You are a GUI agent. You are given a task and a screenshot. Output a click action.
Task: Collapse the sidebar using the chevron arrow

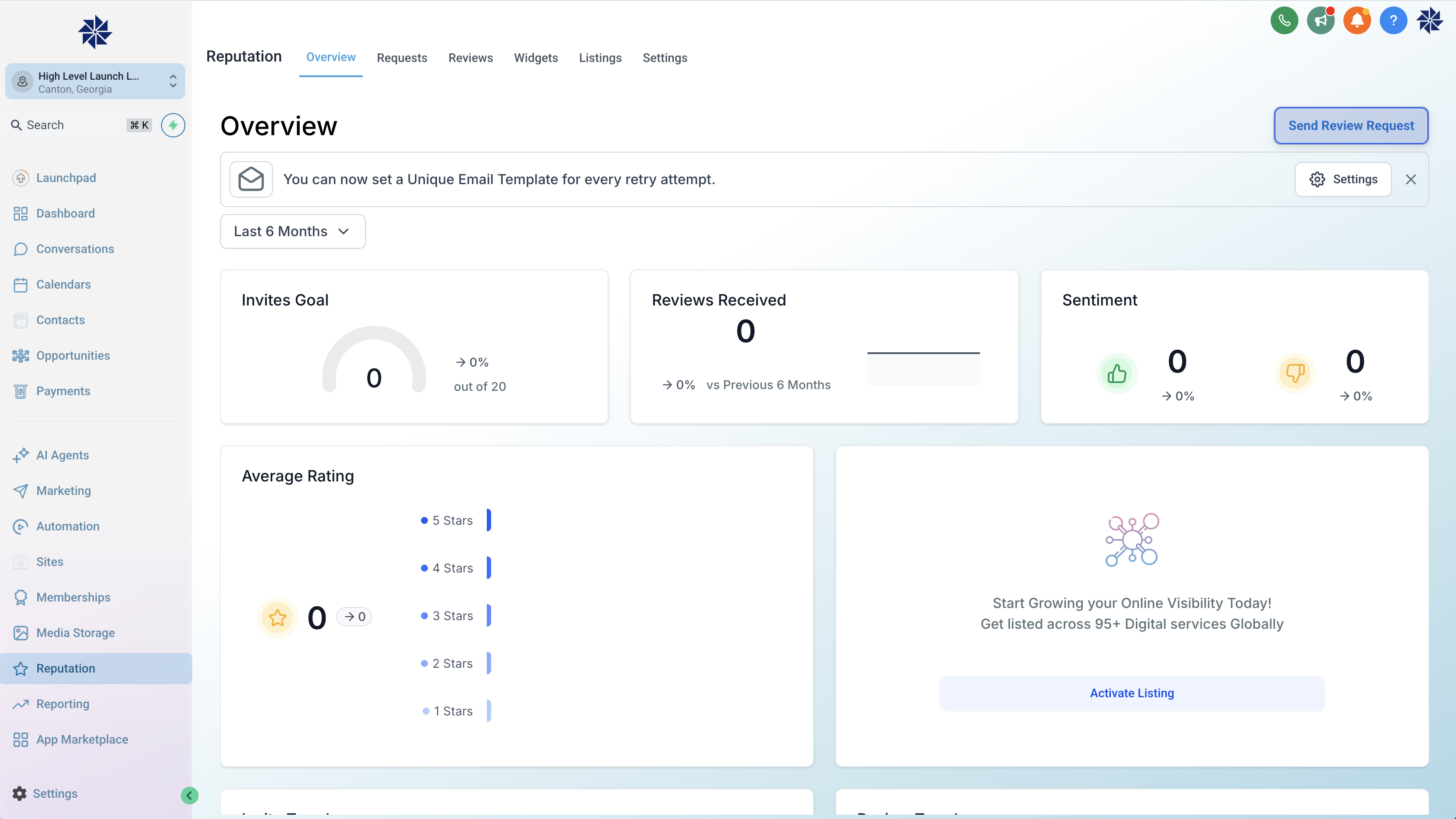[189, 795]
